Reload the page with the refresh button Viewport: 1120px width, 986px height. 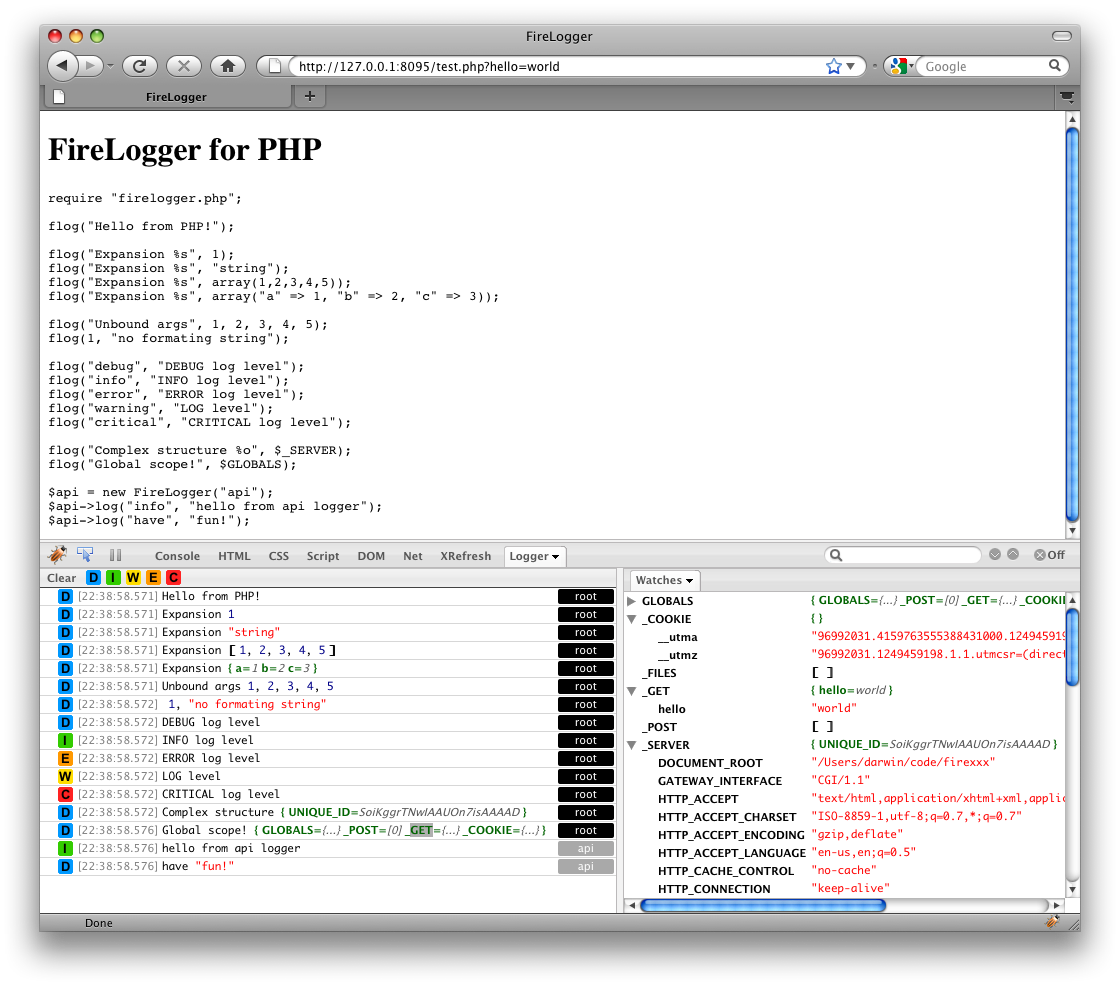(x=140, y=66)
